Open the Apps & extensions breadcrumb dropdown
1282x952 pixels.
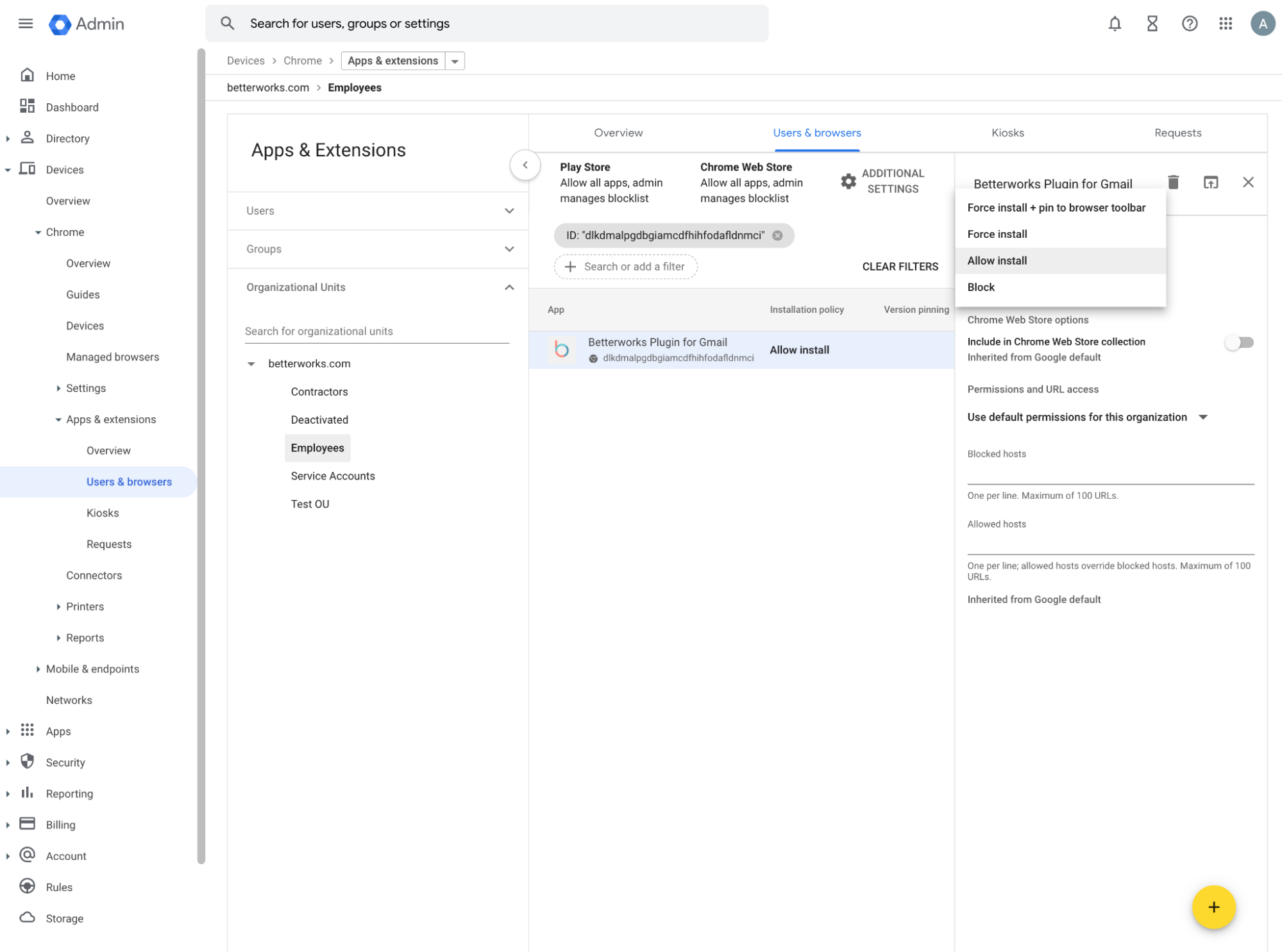coord(455,61)
